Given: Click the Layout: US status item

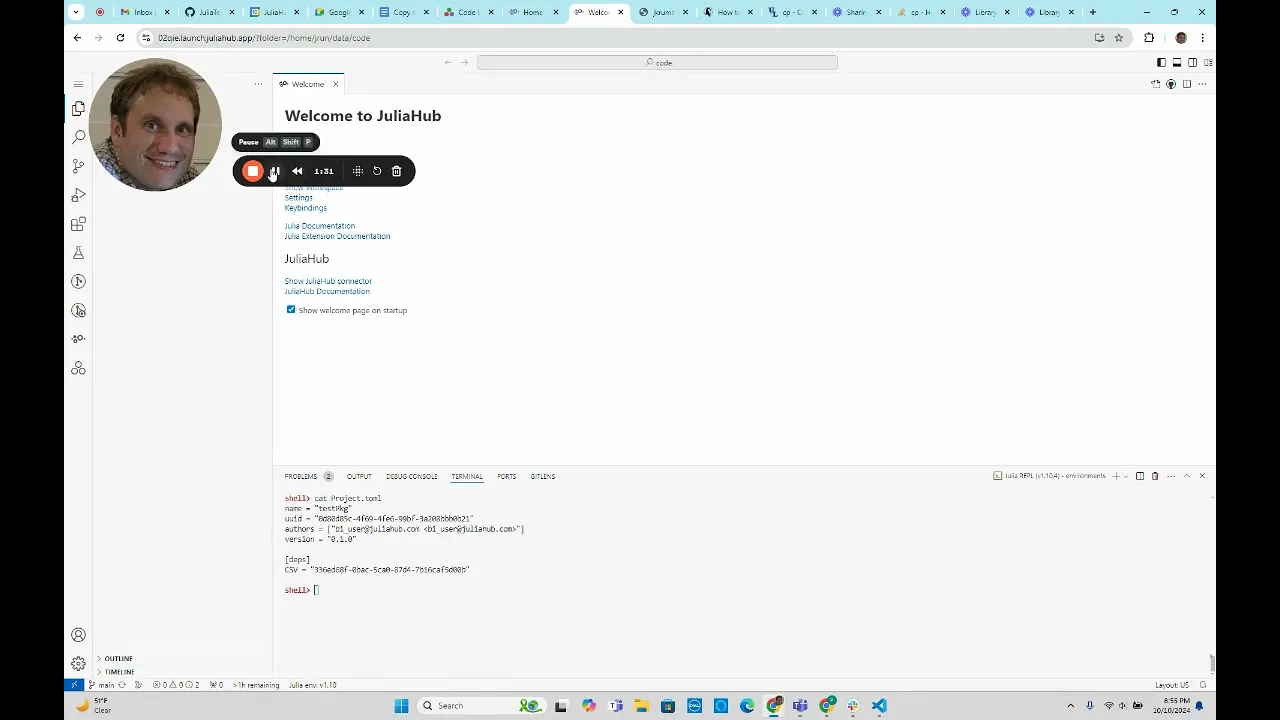Looking at the screenshot, I should click(1172, 685).
